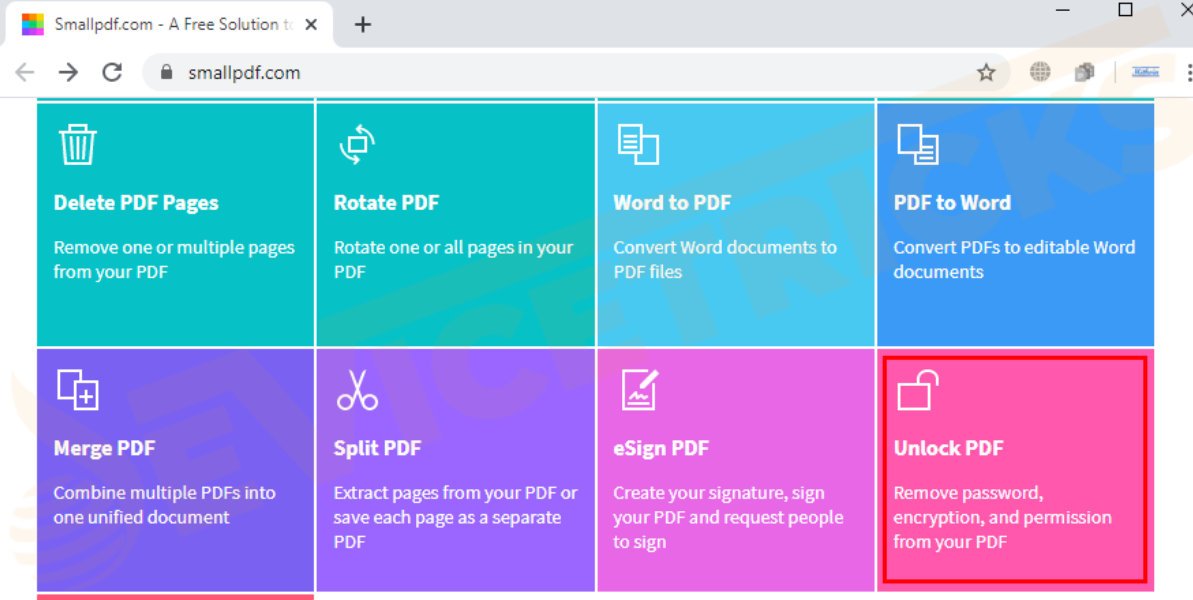The height and width of the screenshot is (600, 1193).
Task: Open the globe extension icon
Action: 1040,72
